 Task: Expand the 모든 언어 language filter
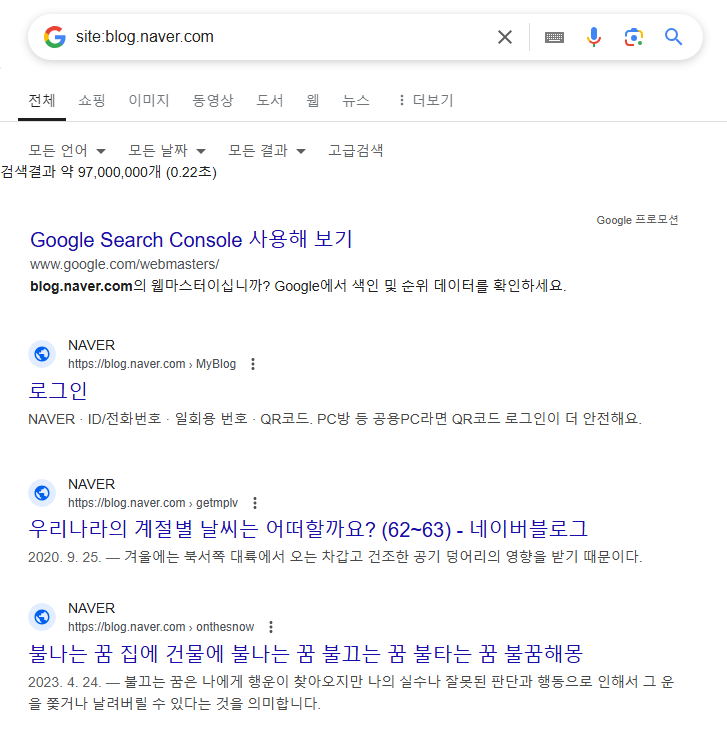[x=67, y=151]
